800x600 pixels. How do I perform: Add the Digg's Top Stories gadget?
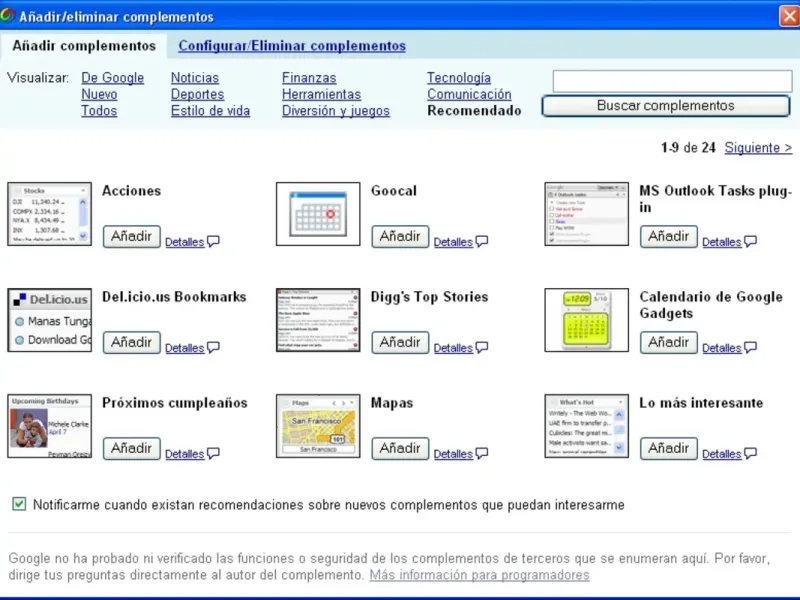400,342
